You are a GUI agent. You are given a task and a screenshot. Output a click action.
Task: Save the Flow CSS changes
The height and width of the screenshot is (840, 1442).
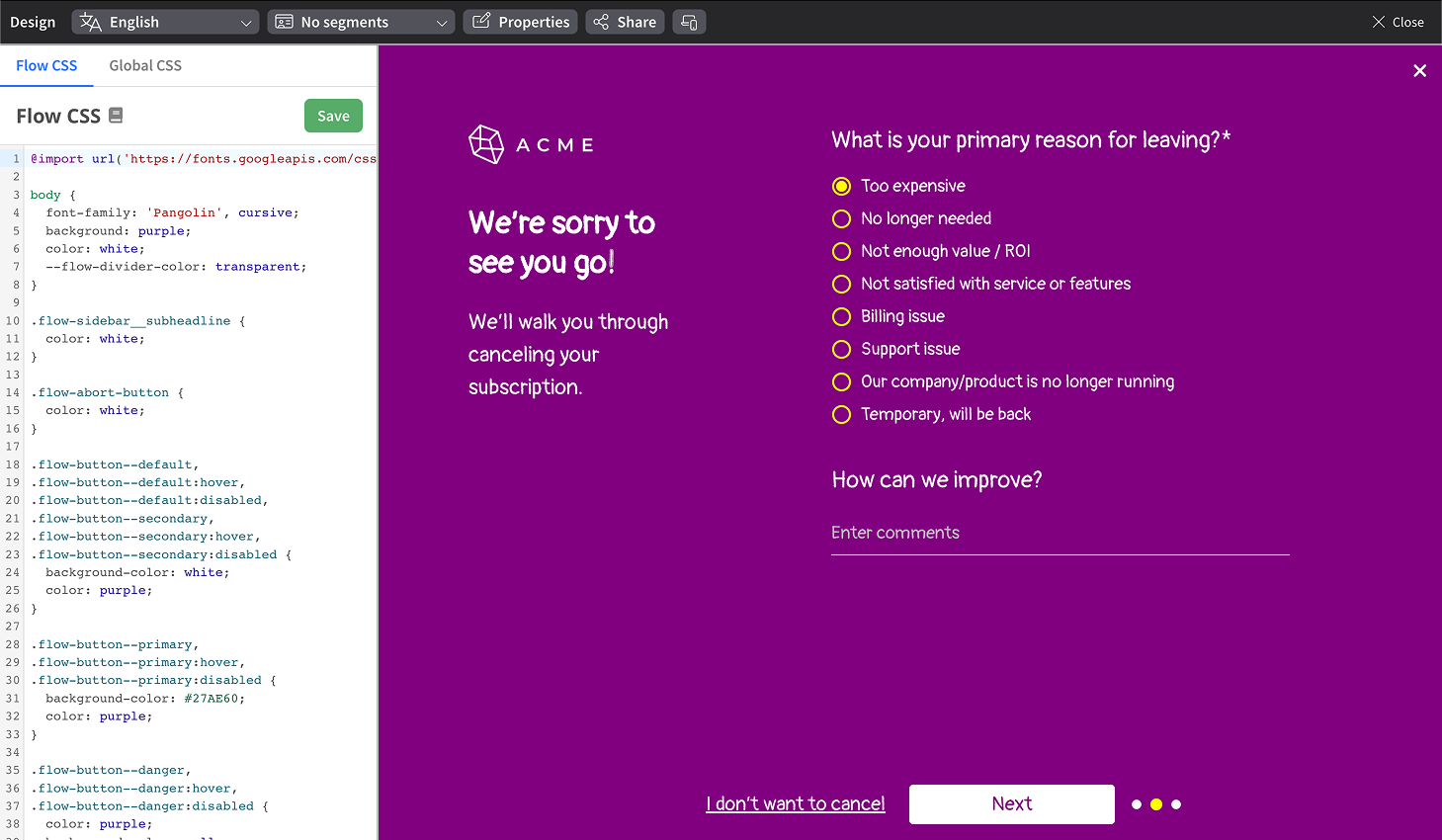click(333, 116)
